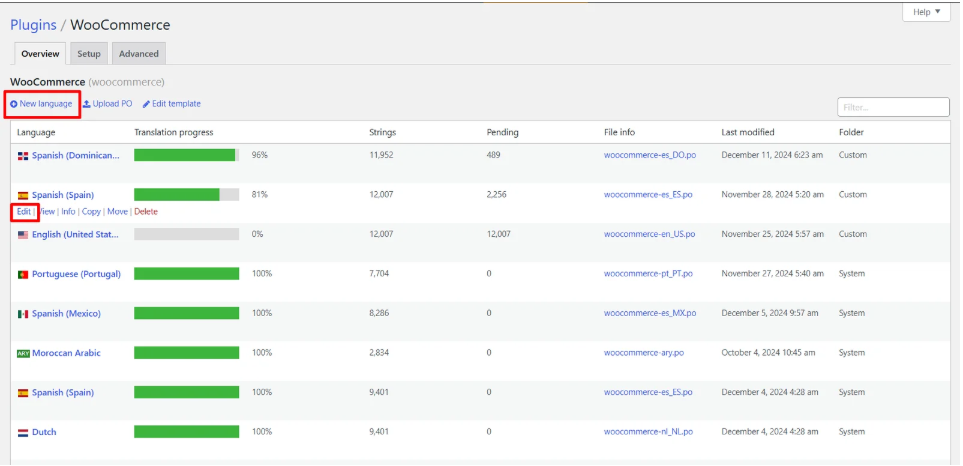Screen dimensions: 963x466
Task: Click Info under Spanish (Spain)
Action: click(x=68, y=212)
